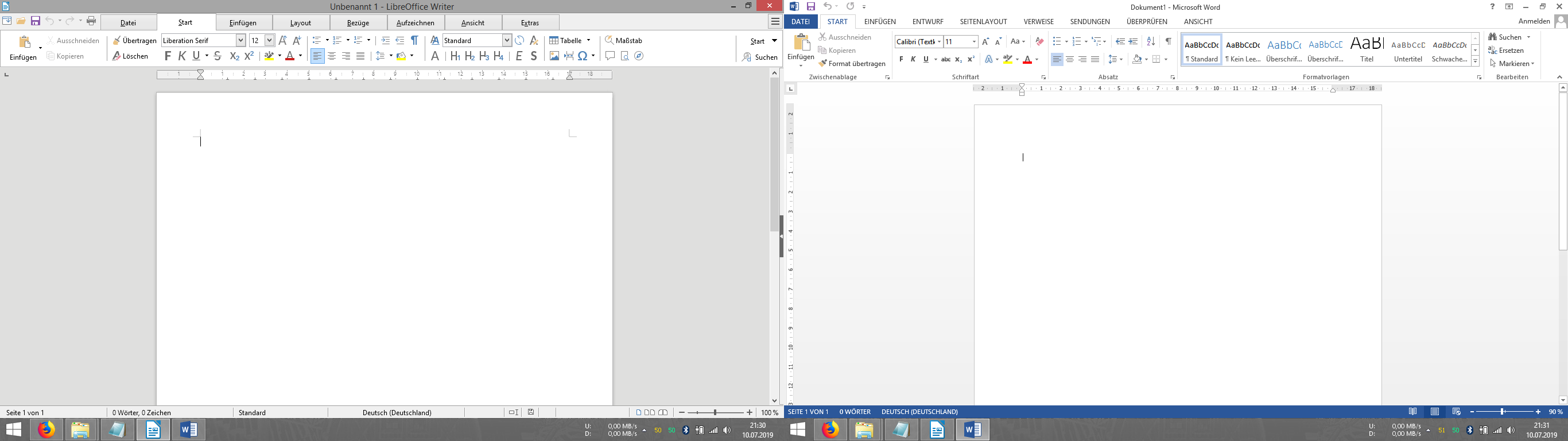The image size is (1568, 441).
Task: Toggle strikethrough in LibreOffice Writer
Action: pyautogui.click(x=218, y=56)
